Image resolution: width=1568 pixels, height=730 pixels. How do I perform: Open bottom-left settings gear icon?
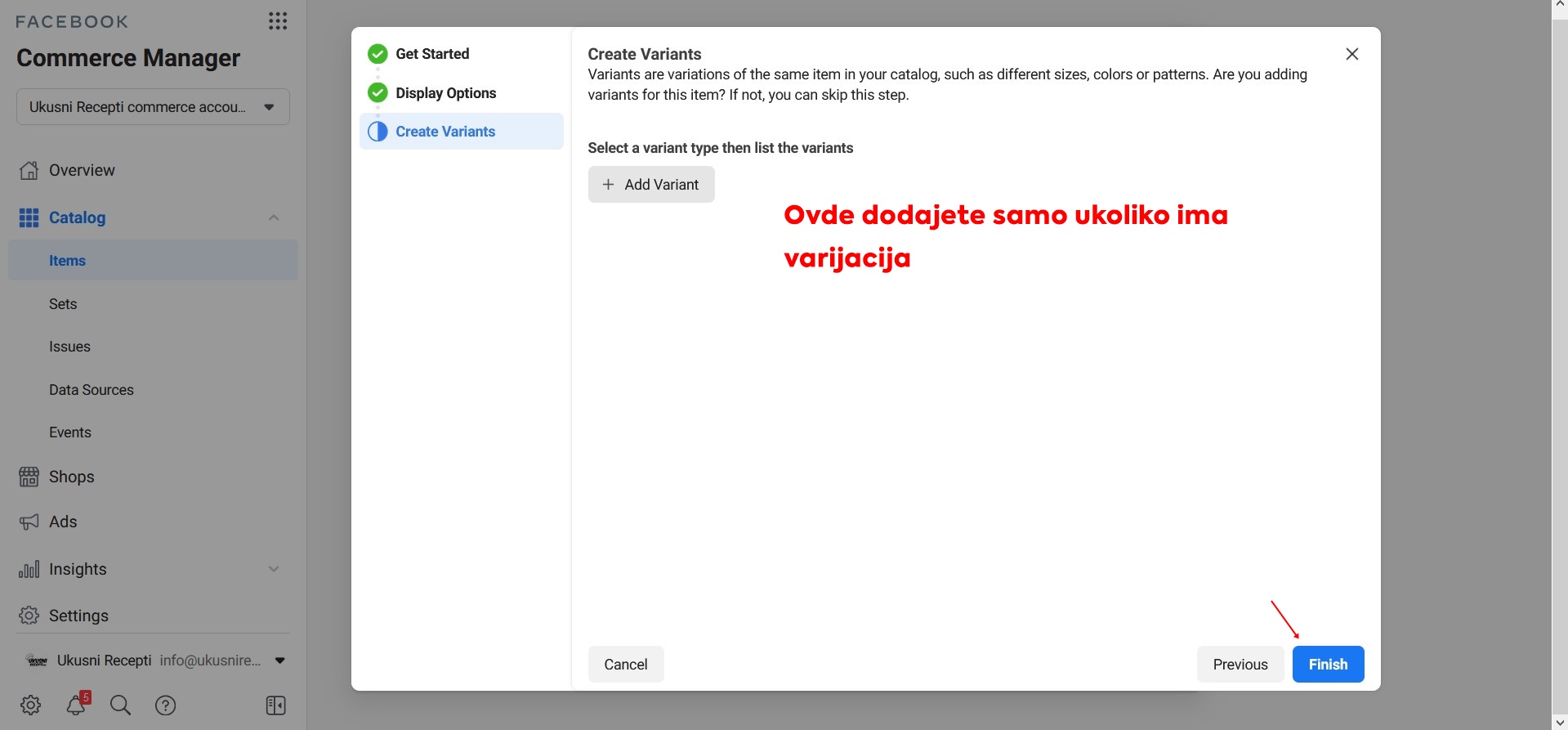click(31, 705)
